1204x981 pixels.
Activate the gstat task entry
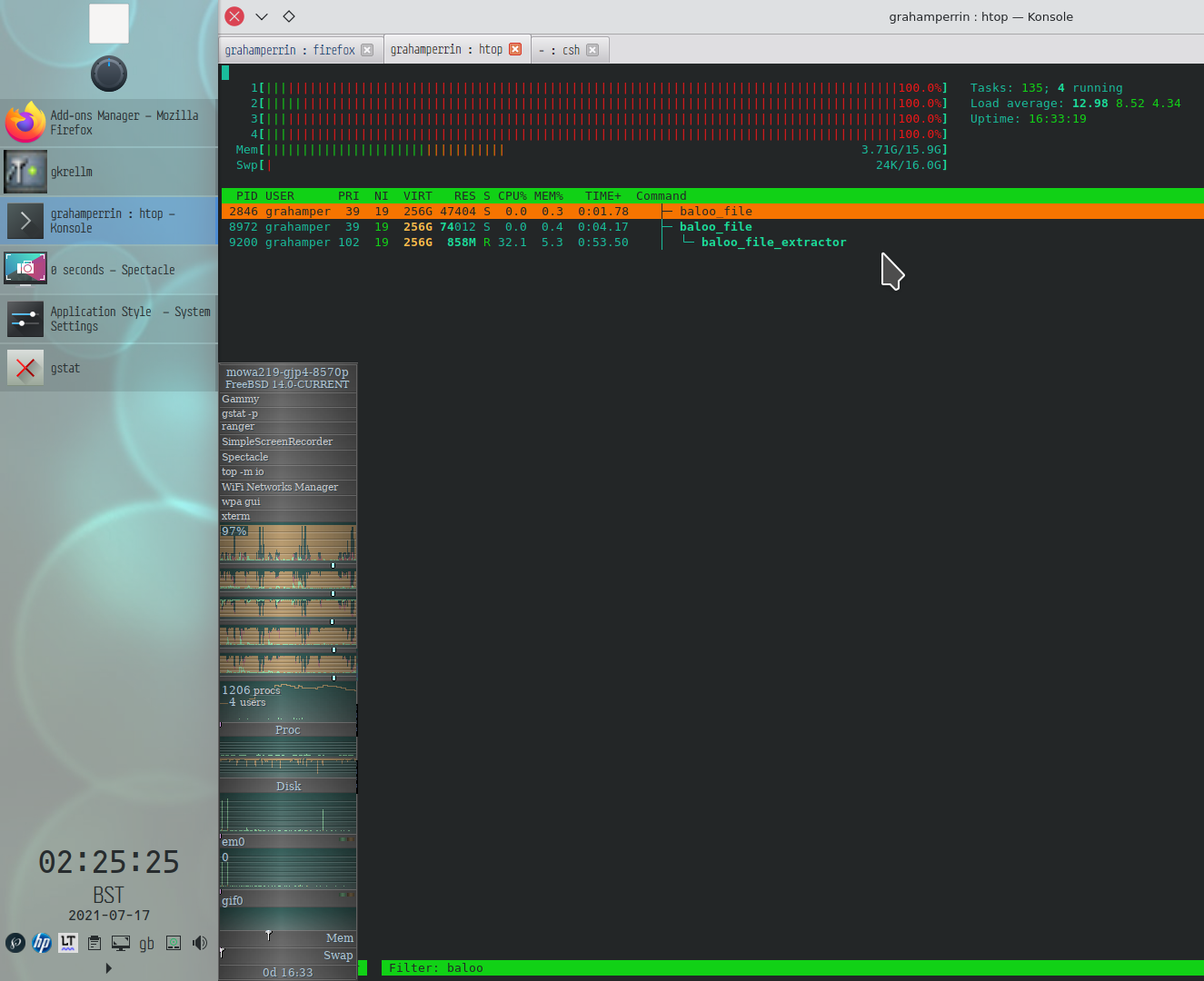coord(109,368)
